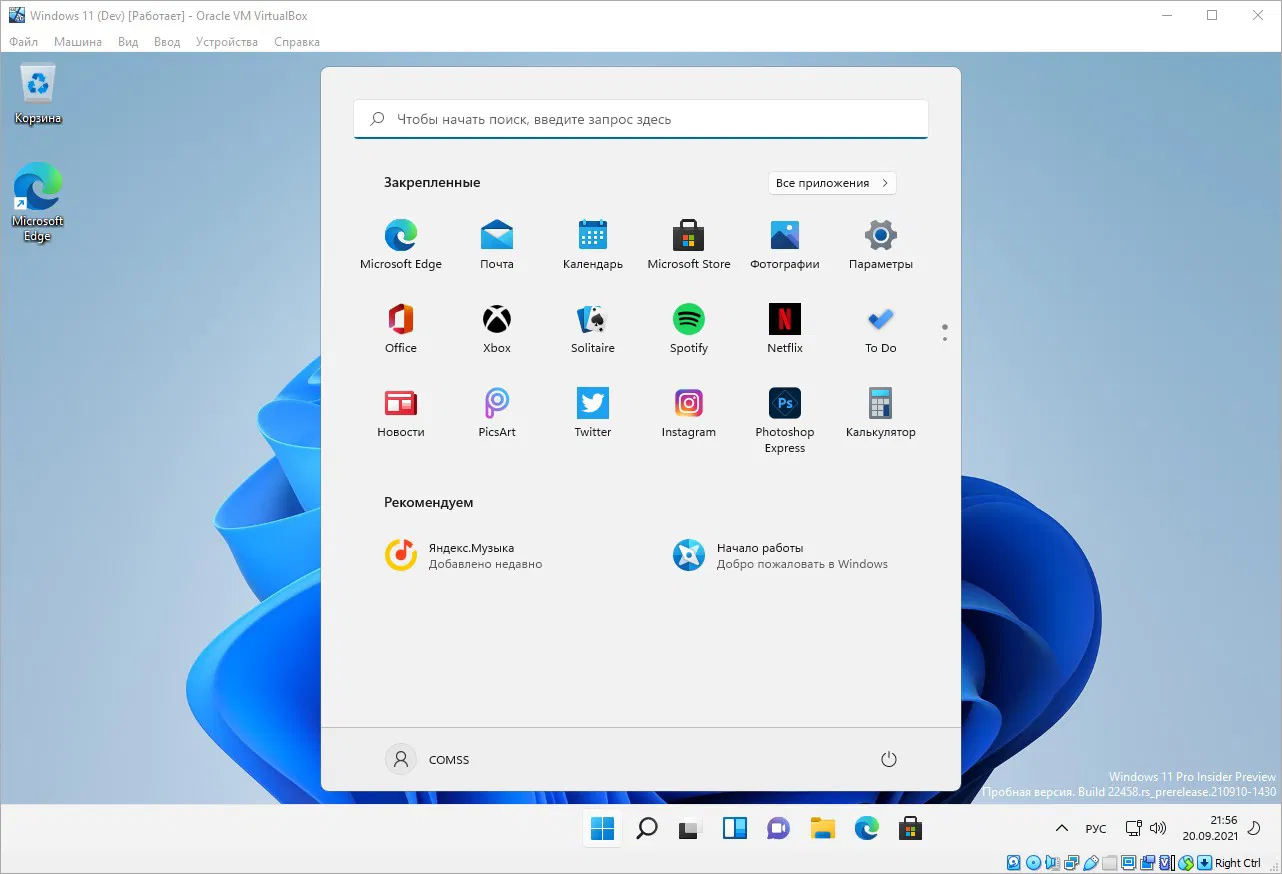Open the Widgets panel on the taskbar

tap(734, 828)
